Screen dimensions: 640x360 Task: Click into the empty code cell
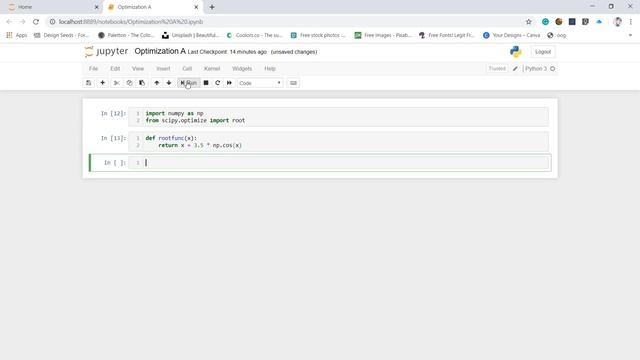click(x=338, y=163)
